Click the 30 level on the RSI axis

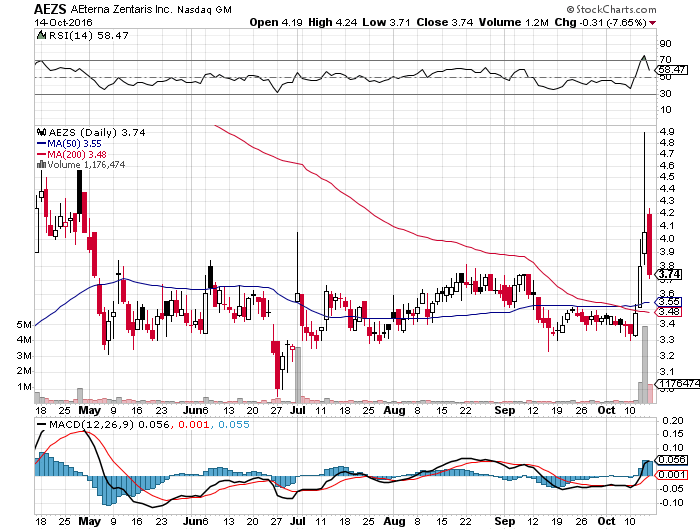click(665, 93)
